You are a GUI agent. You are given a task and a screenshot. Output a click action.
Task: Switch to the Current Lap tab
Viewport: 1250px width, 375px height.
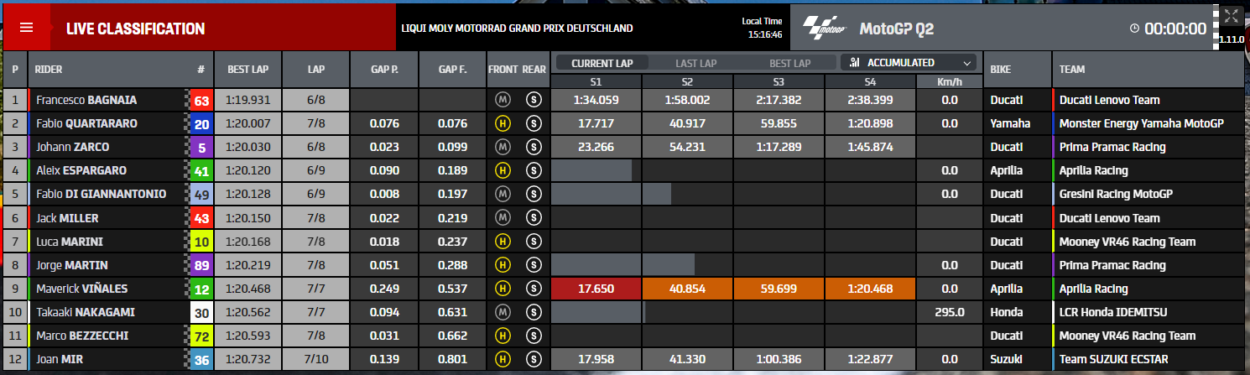602,62
